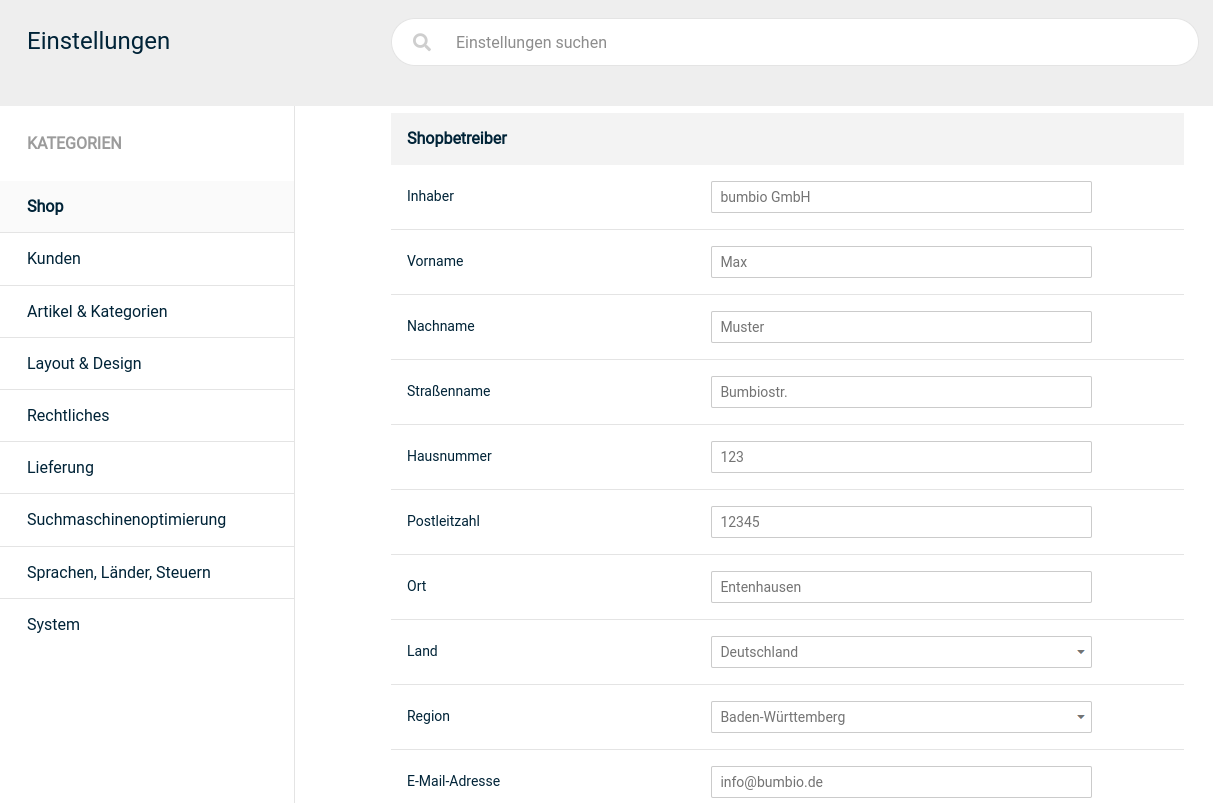
Task: Open the Kunden category
Action: click(54, 258)
